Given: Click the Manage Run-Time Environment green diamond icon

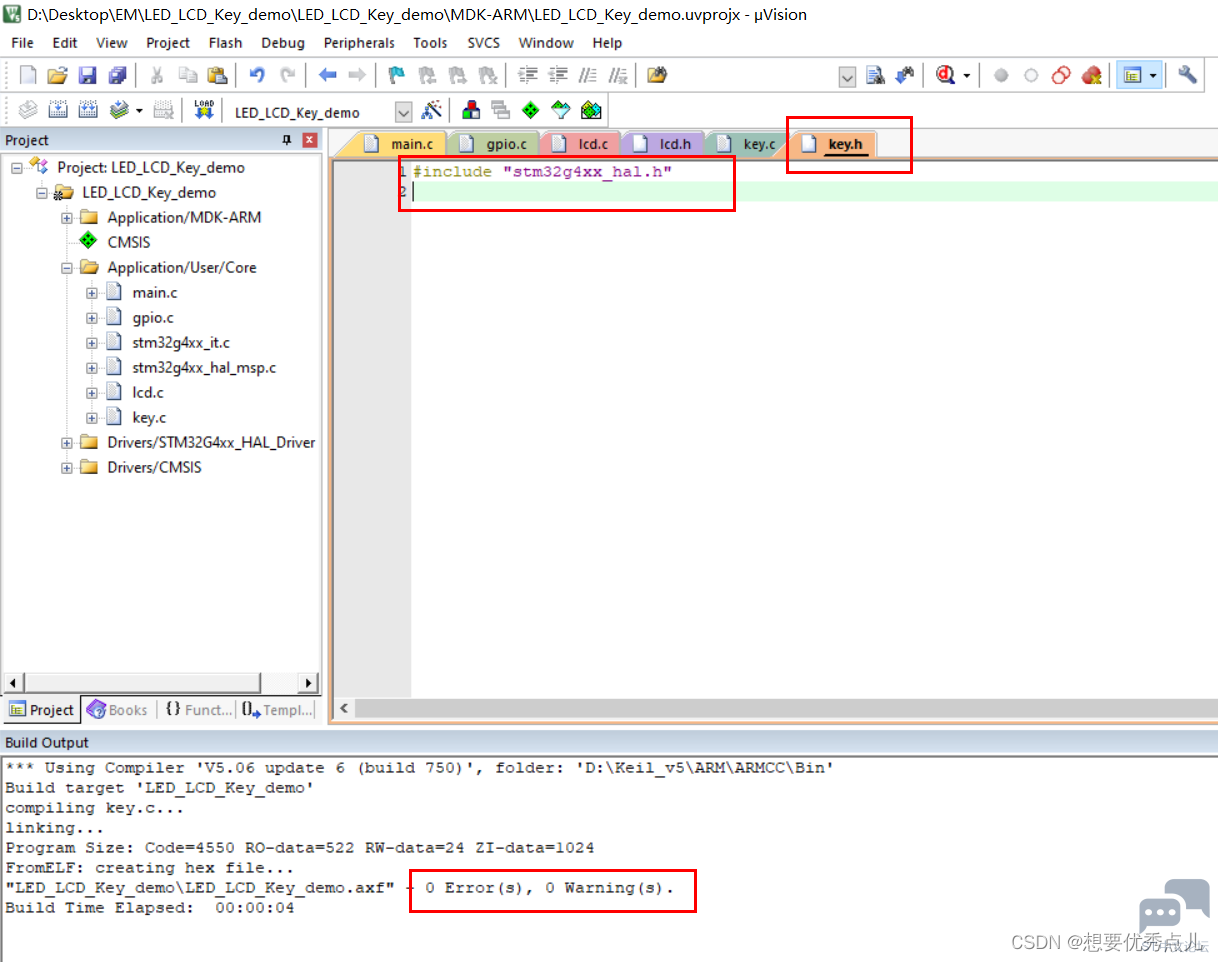Looking at the screenshot, I should click(531, 110).
